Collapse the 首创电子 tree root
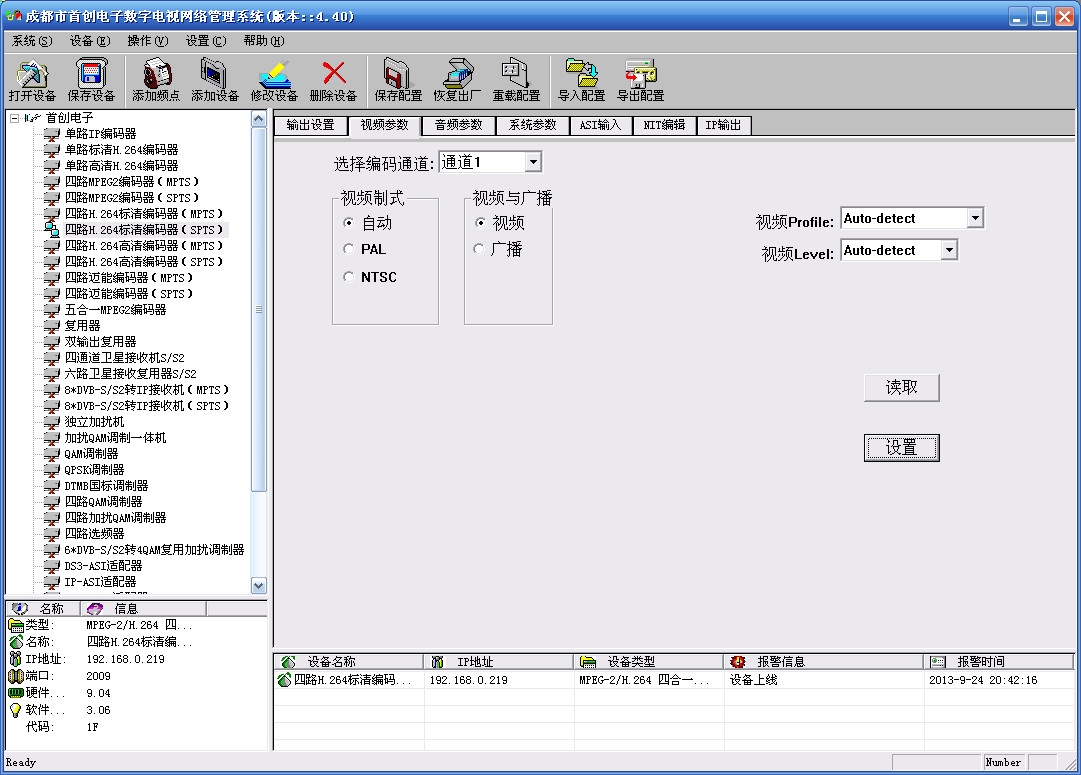 point(14,118)
